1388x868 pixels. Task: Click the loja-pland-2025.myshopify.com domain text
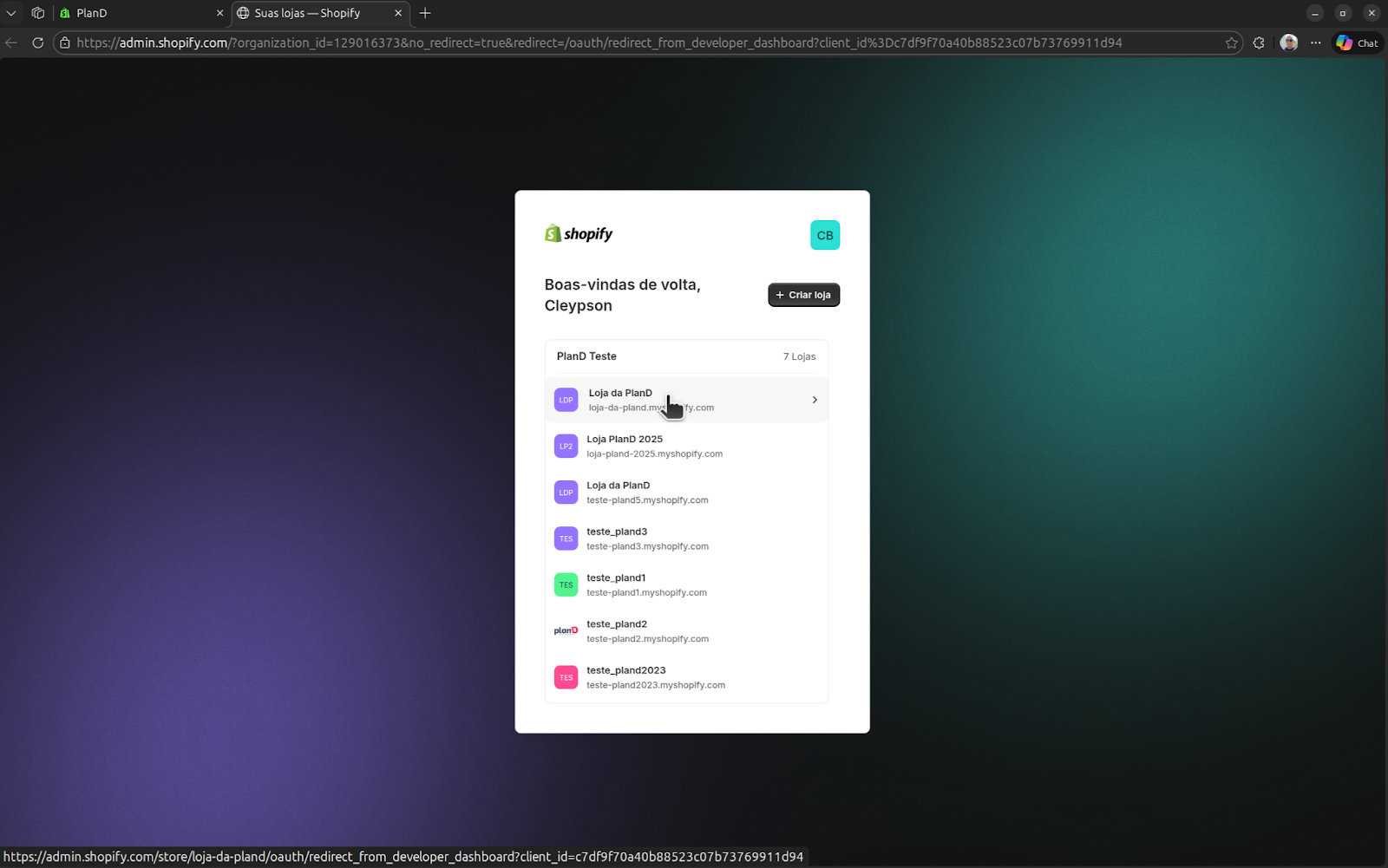(654, 454)
